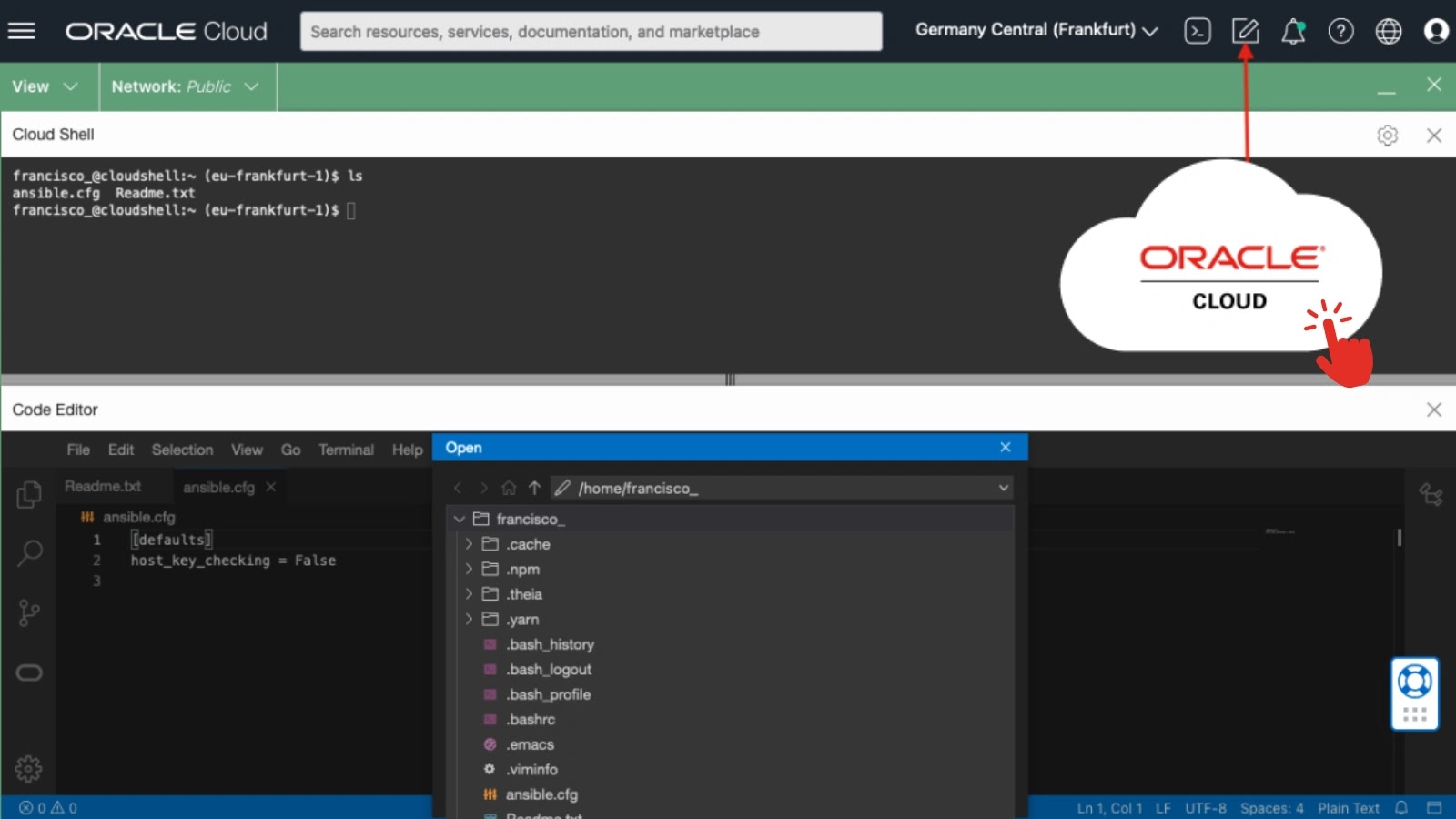Select UTF-8 encoding in the status bar

click(x=1205, y=807)
